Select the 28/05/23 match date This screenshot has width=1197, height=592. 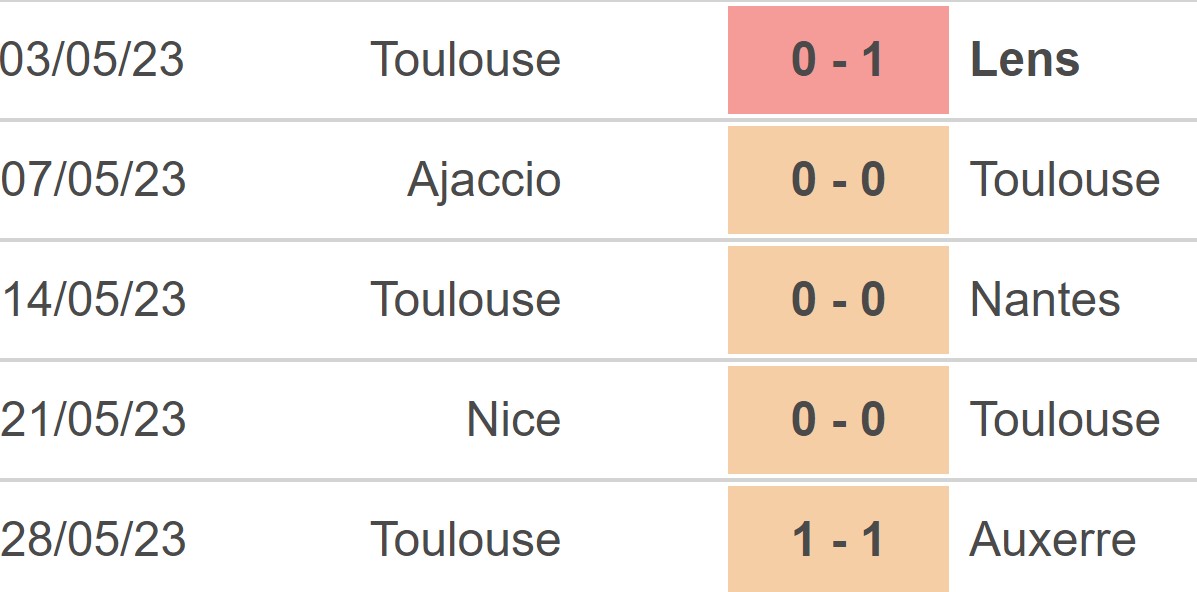point(93,539)
